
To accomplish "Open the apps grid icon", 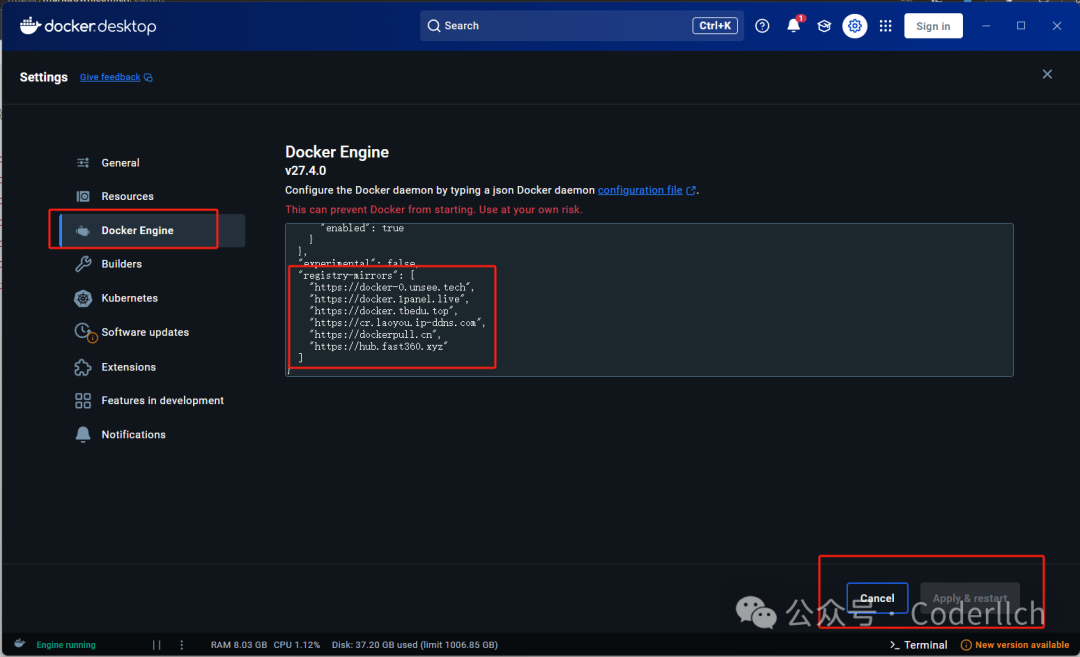I will [x=886, y=26].
